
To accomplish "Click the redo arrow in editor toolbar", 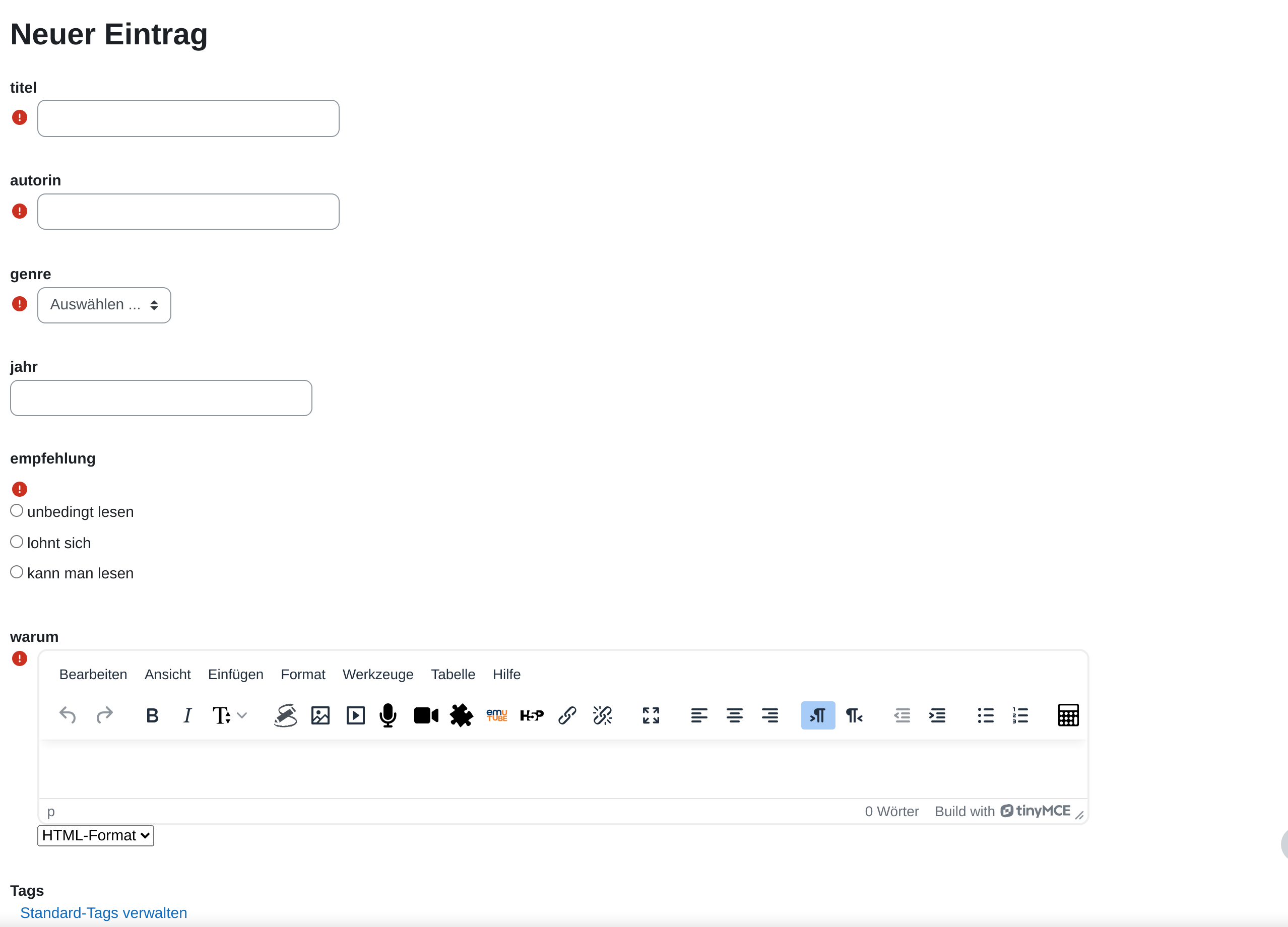I will pyautogui.click(x=104, y=715).
